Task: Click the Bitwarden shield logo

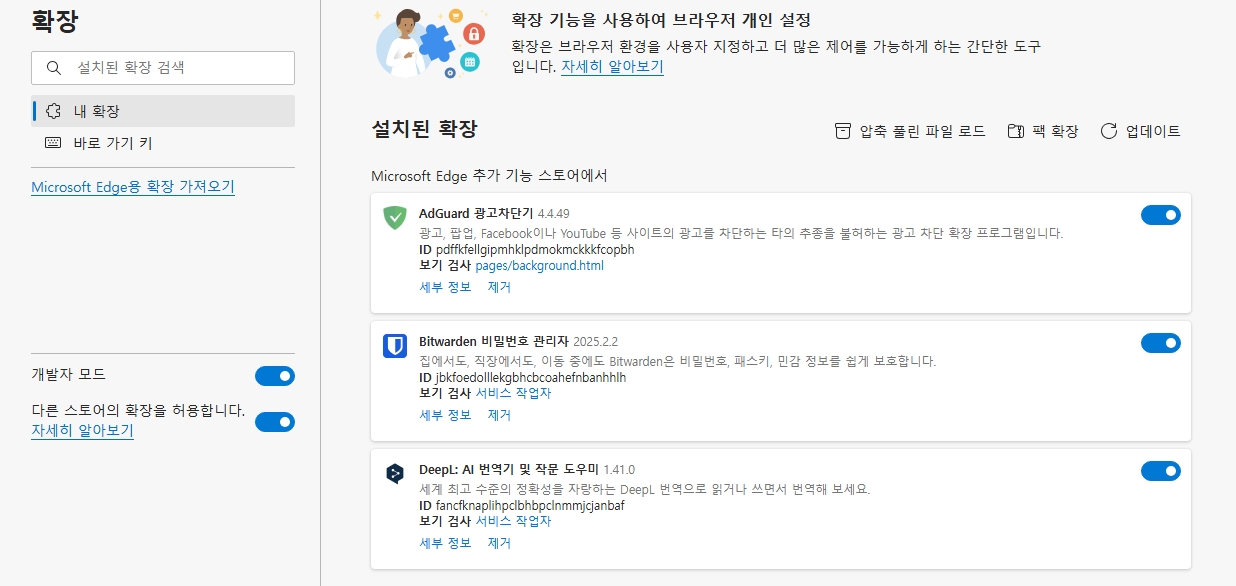Action: [x=395, y=346]
